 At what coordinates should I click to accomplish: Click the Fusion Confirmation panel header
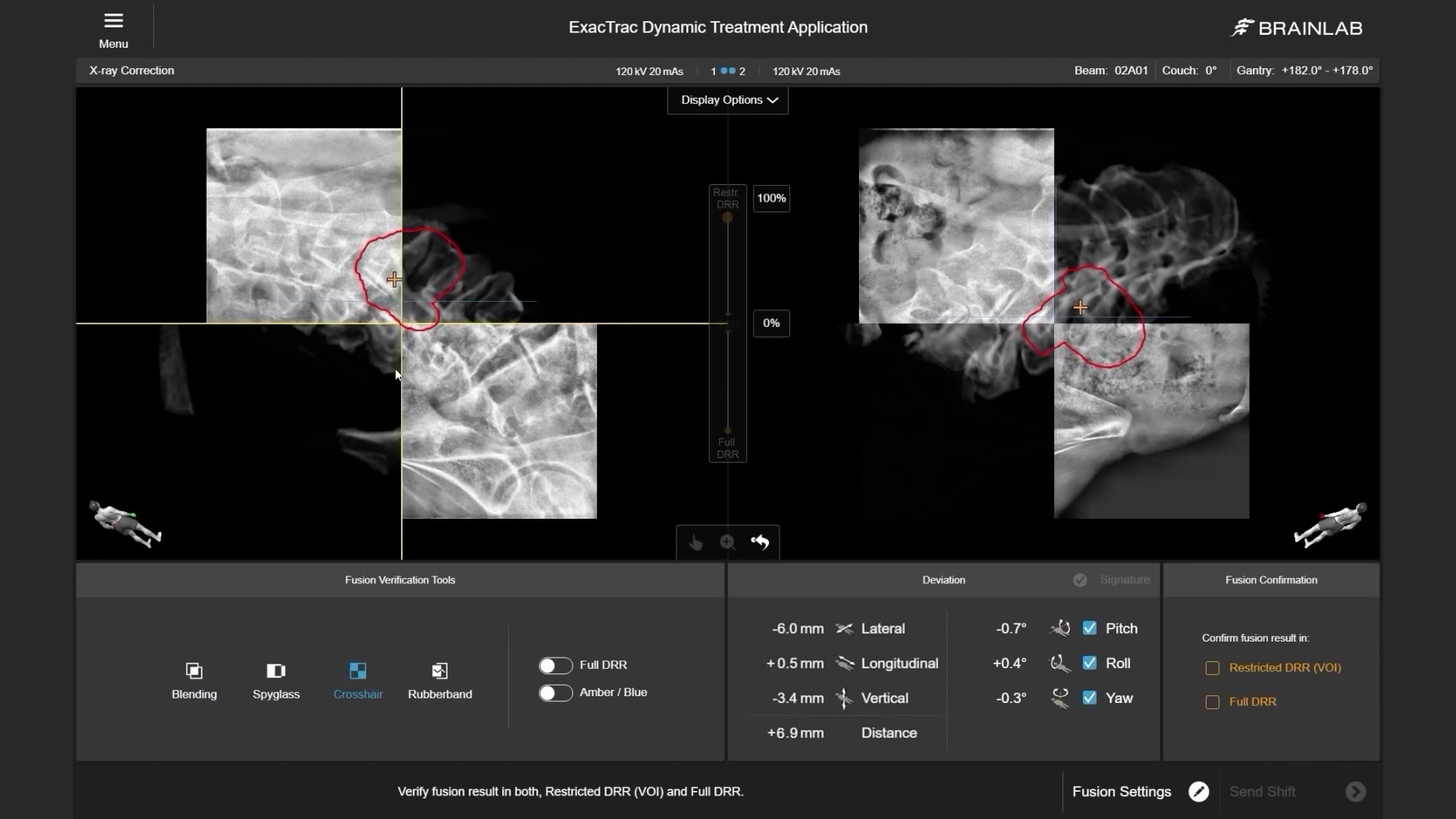(x=1271, y=580)
